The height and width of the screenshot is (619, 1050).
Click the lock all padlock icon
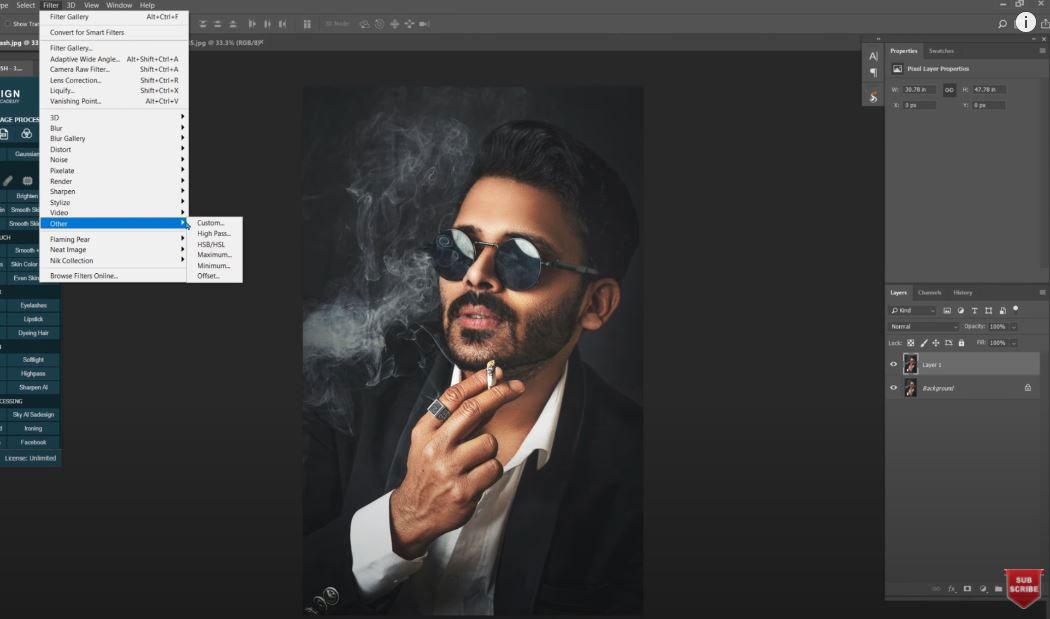tap(961, 343)
